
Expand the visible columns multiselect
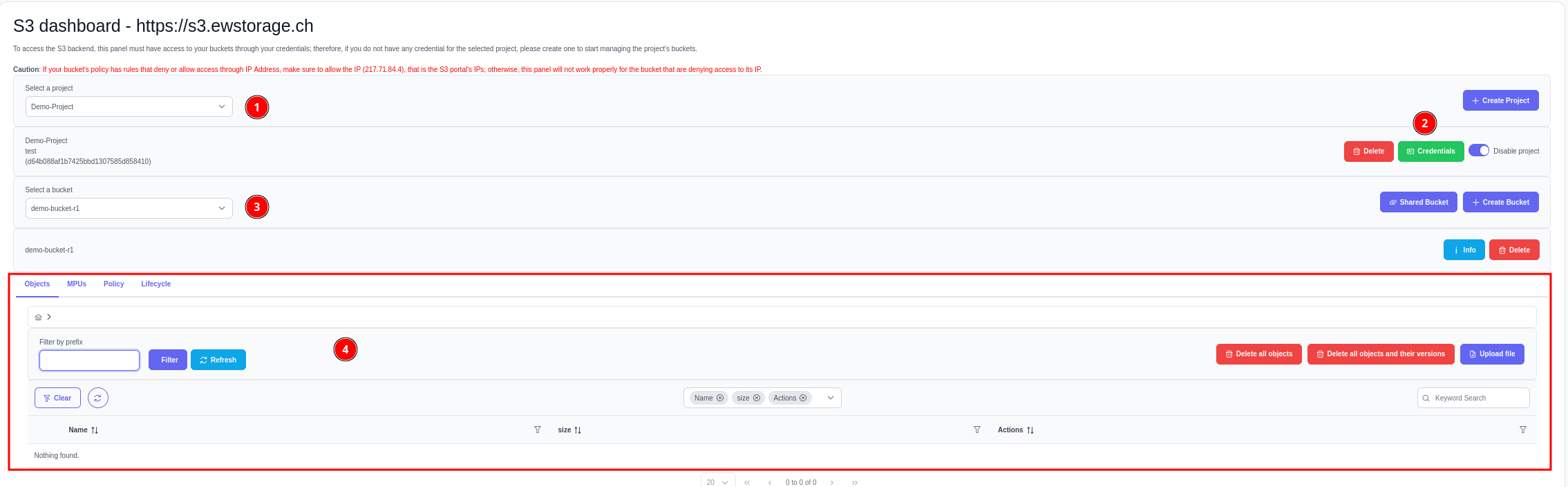pos(831,398)
